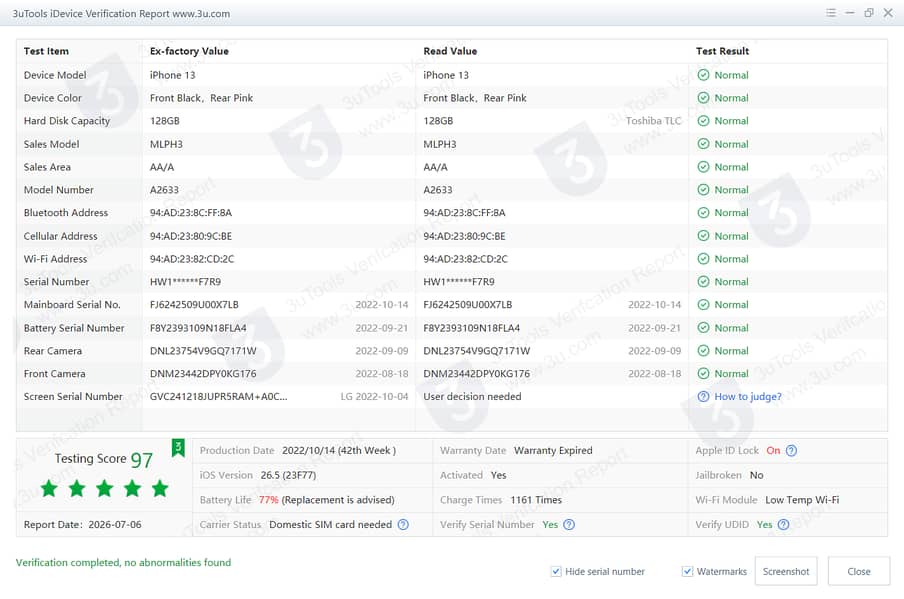Click the green 3uTools badge beside score
Image resolution: width=904 pixels, height=599 pixels.
178,448
